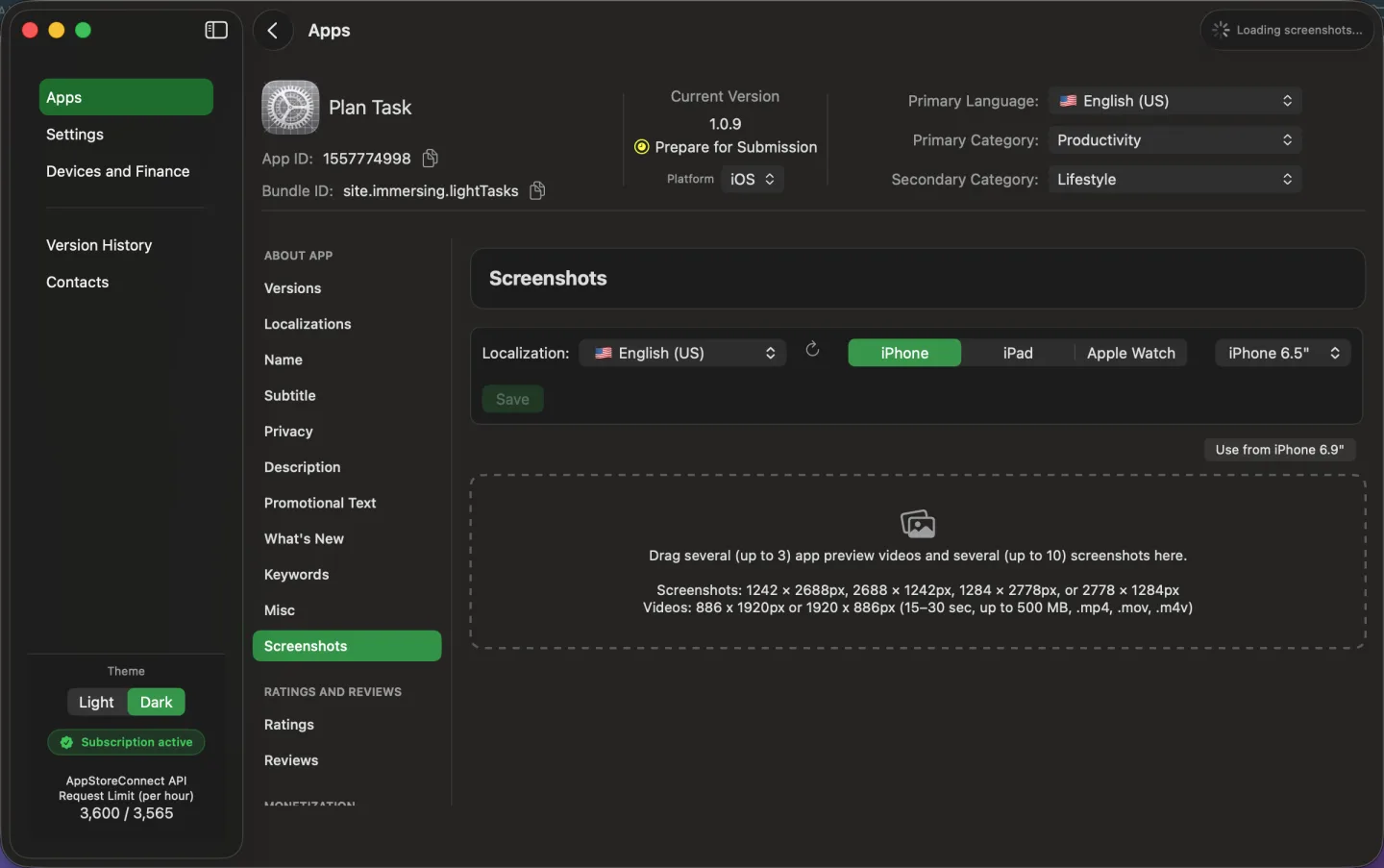Image resolution: width=1384 pixels, height=868 pixels.
Task: Open the iPhone 6.5" size dropdown
Action: point(1283,353)
